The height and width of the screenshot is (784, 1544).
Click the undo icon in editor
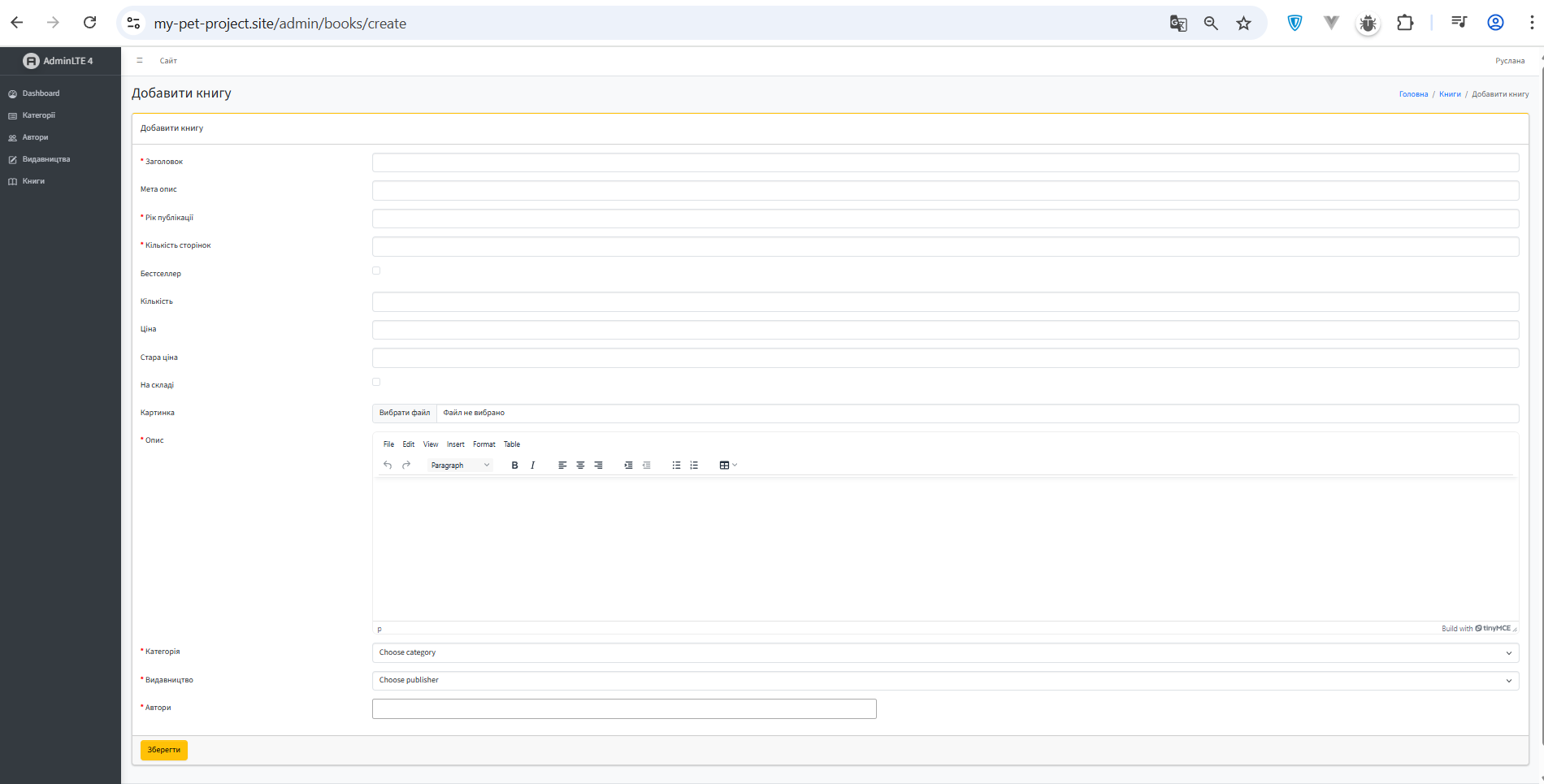pos(388,466)
